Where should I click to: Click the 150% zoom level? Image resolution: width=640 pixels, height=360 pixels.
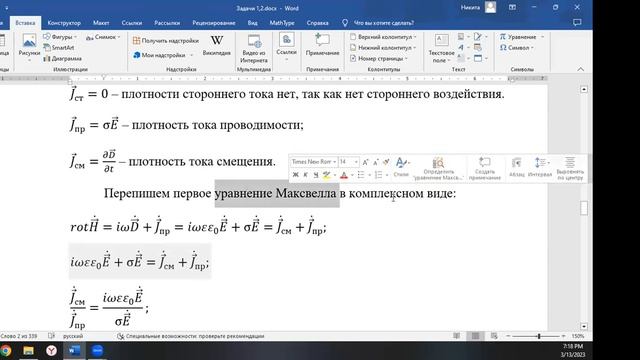(578, 336)
